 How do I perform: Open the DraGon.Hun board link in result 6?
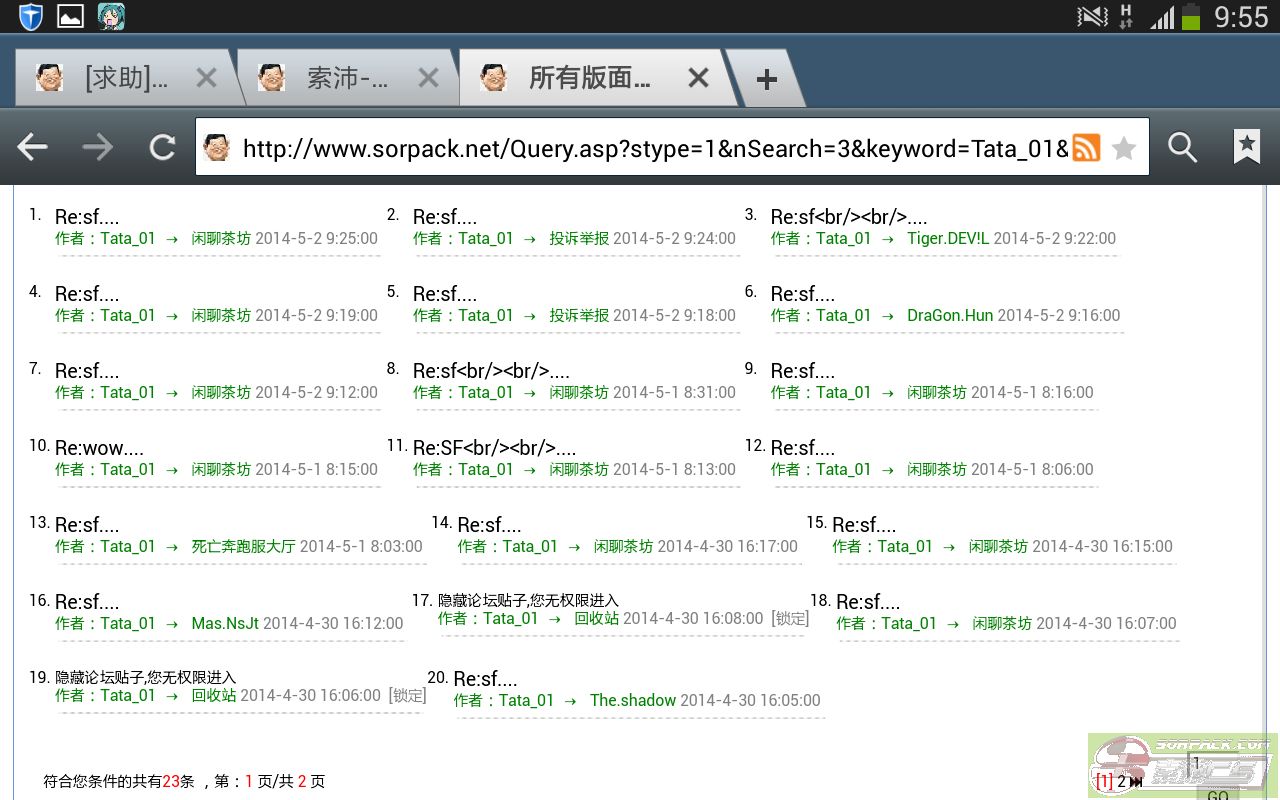click(949, 315)
